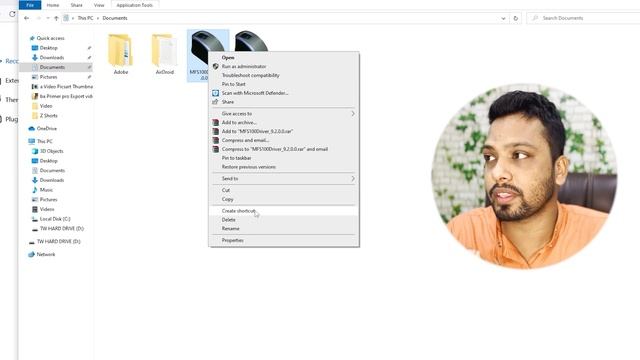Open Documents under This PC
Viewport: 640px width, 360px height.
point(52,170)
